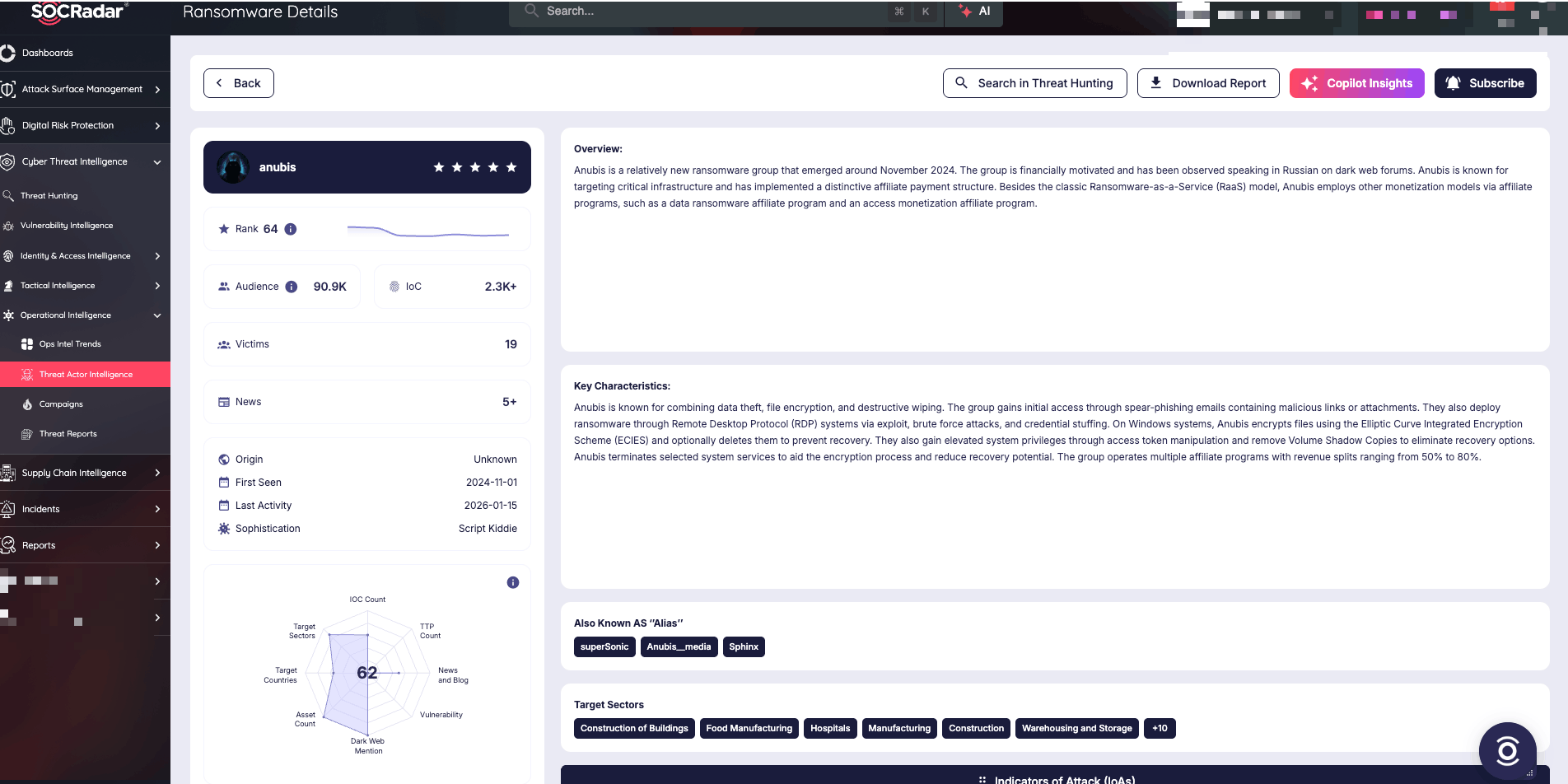The width and height of the screenshot is (1568, 784).
Task: Click the Campaigns flame icon
Action: pos(27,404)
